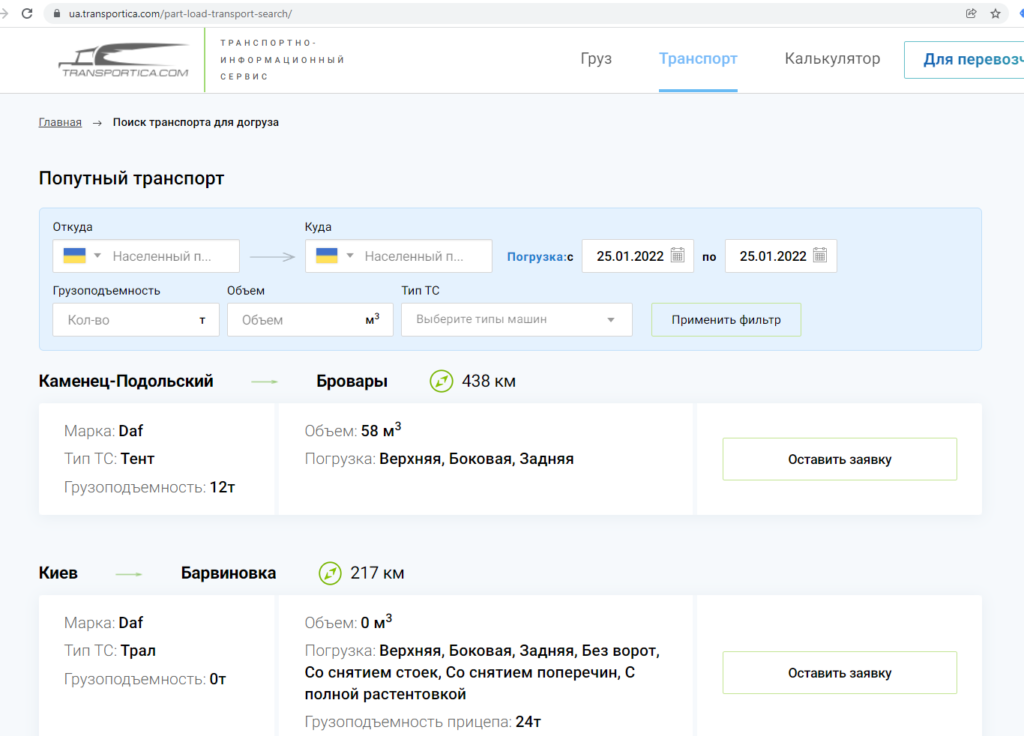Image resolution: width=1024 pixels, height=736 pixels.
Task: Click the share icon in the address bar
Action: click(x=971, y=13)
